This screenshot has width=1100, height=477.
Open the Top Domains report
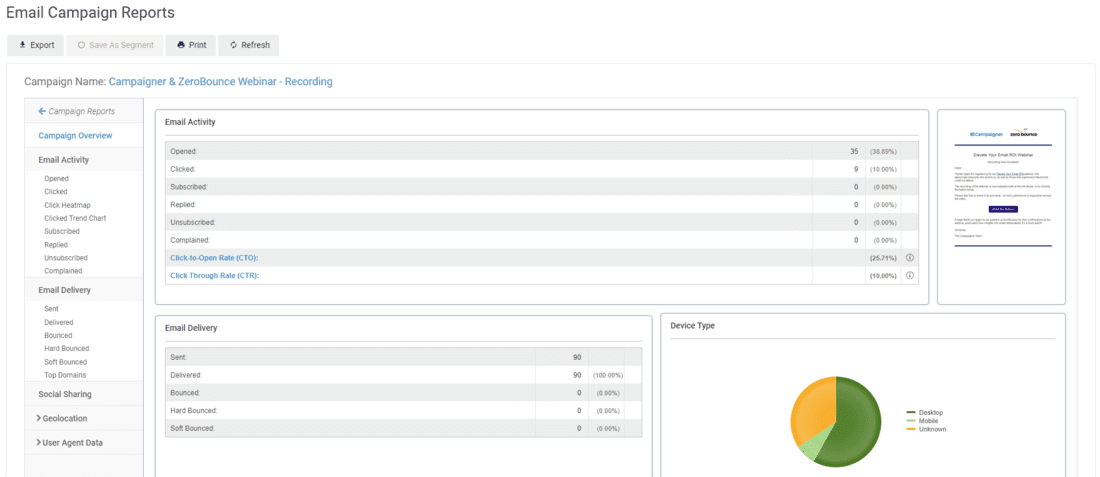(65, 375)
